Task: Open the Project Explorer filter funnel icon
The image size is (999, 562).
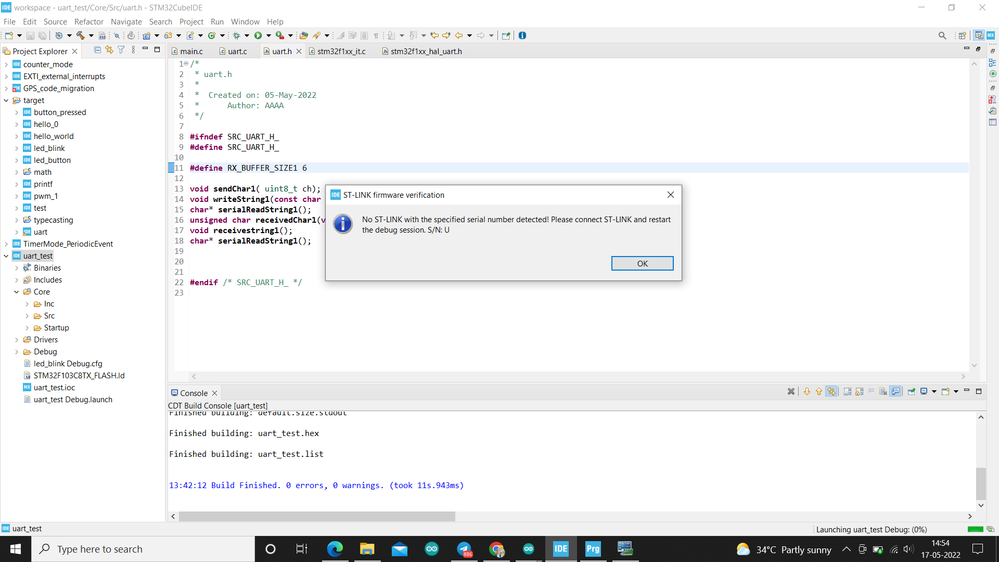Action: 120,50
